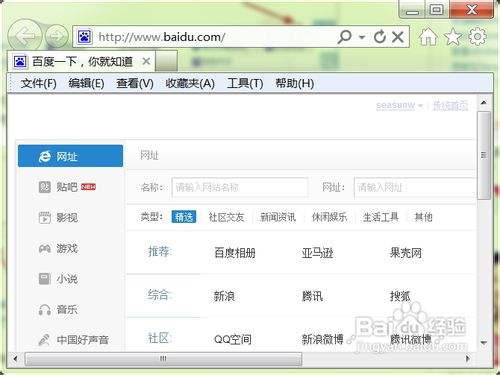Click the QQ空间 site link

tap(233, 339)
